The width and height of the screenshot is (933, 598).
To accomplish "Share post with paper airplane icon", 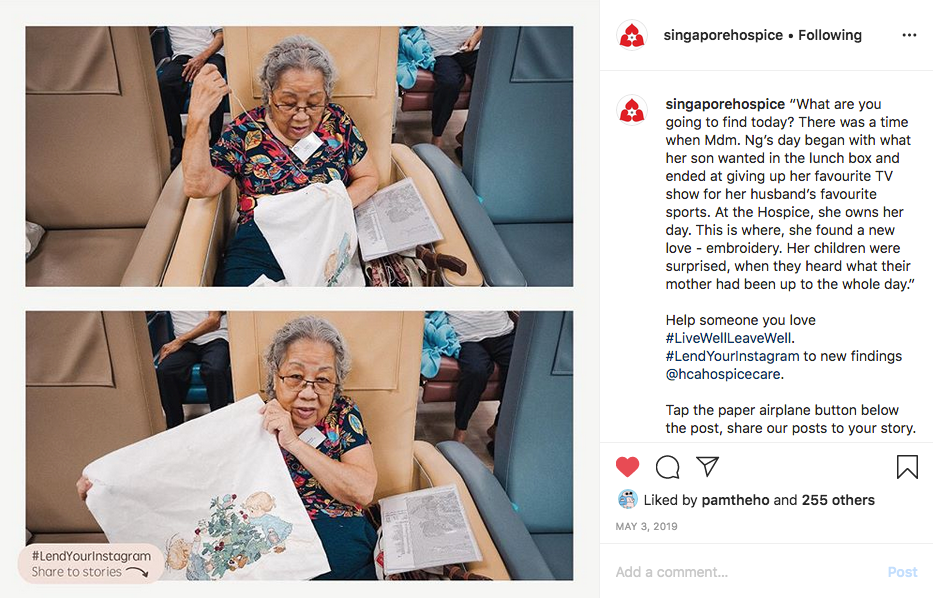I will click(707, 466).
